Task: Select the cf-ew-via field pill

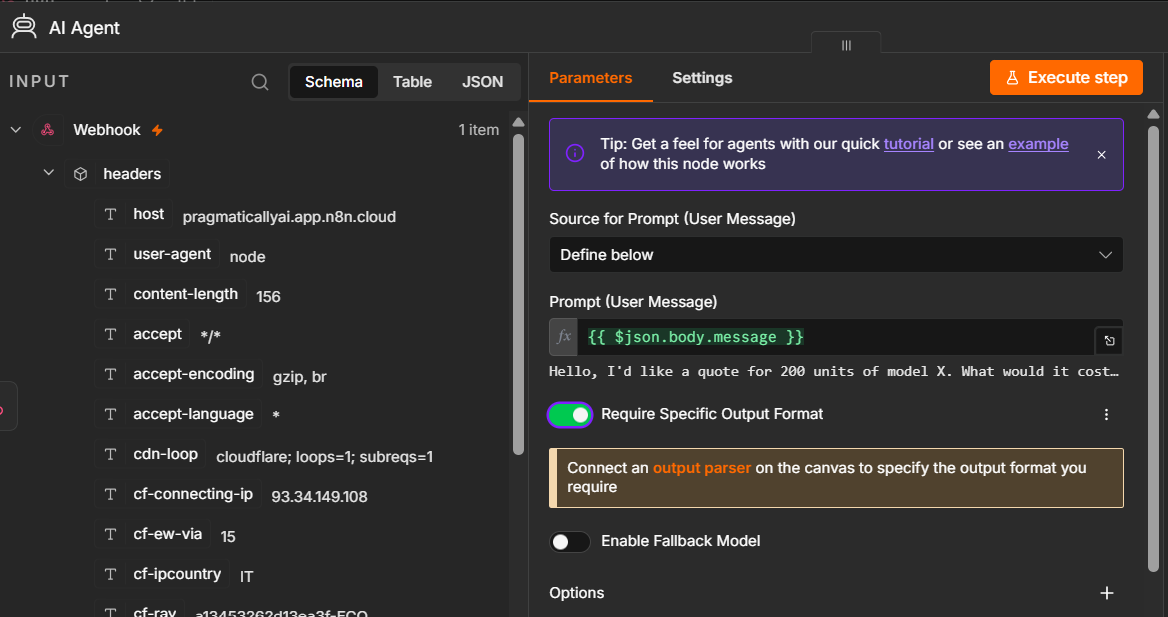Action: [x=153, y=534]
